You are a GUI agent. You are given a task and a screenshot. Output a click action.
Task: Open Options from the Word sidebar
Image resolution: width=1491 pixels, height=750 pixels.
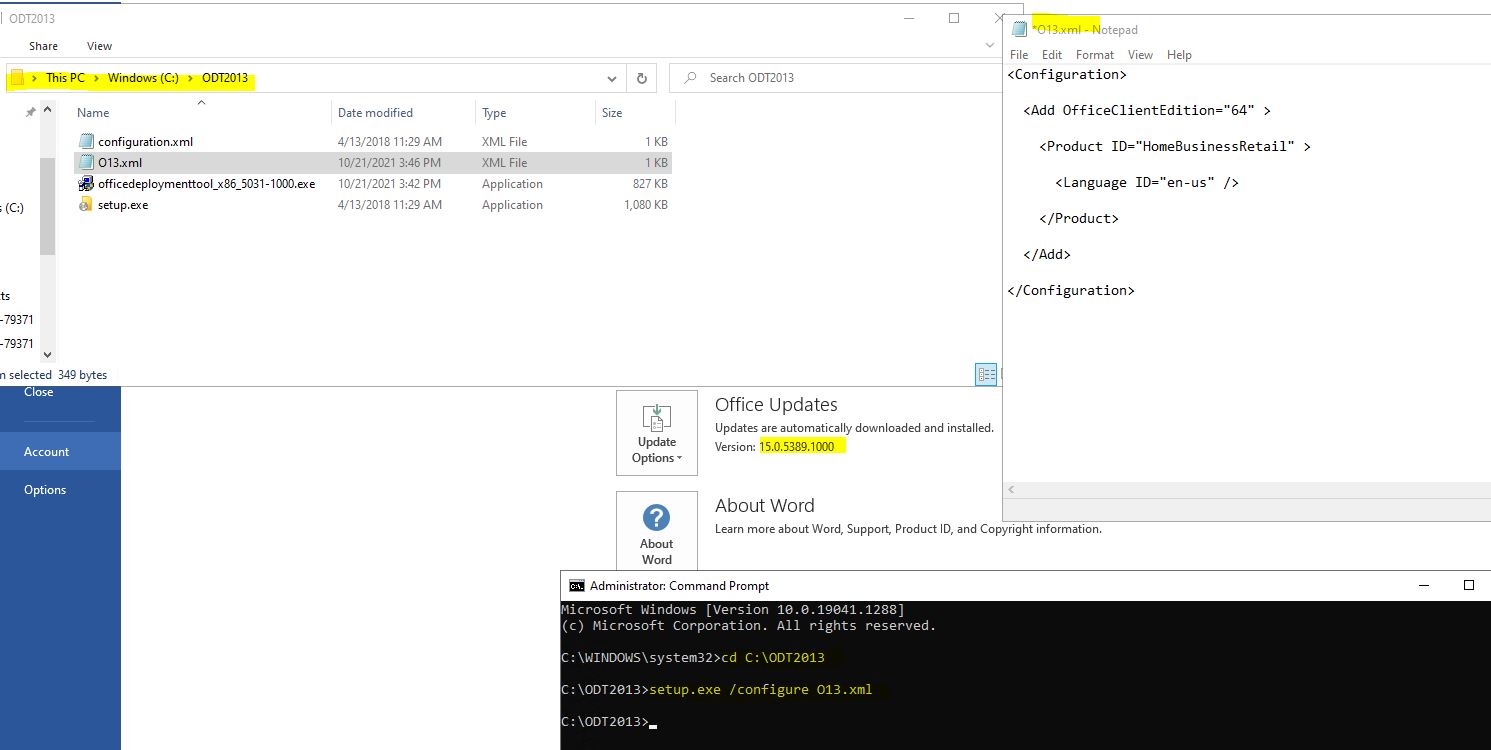[44, 489]
